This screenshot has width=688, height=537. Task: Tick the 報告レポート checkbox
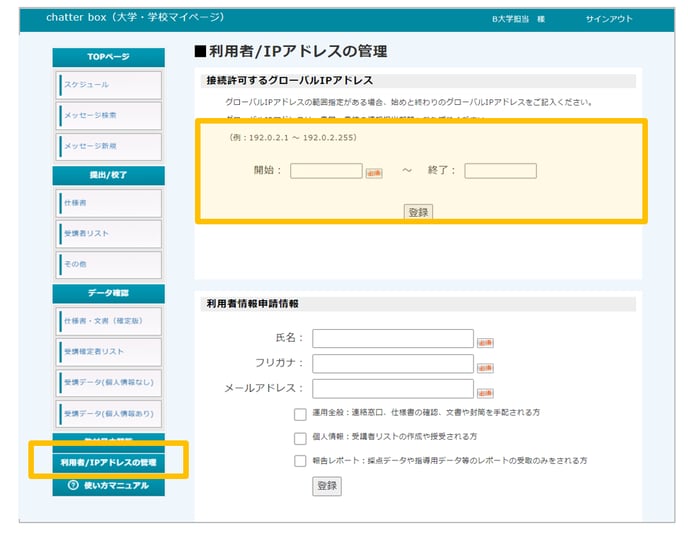pyautogui.click(x=300, y=461)
